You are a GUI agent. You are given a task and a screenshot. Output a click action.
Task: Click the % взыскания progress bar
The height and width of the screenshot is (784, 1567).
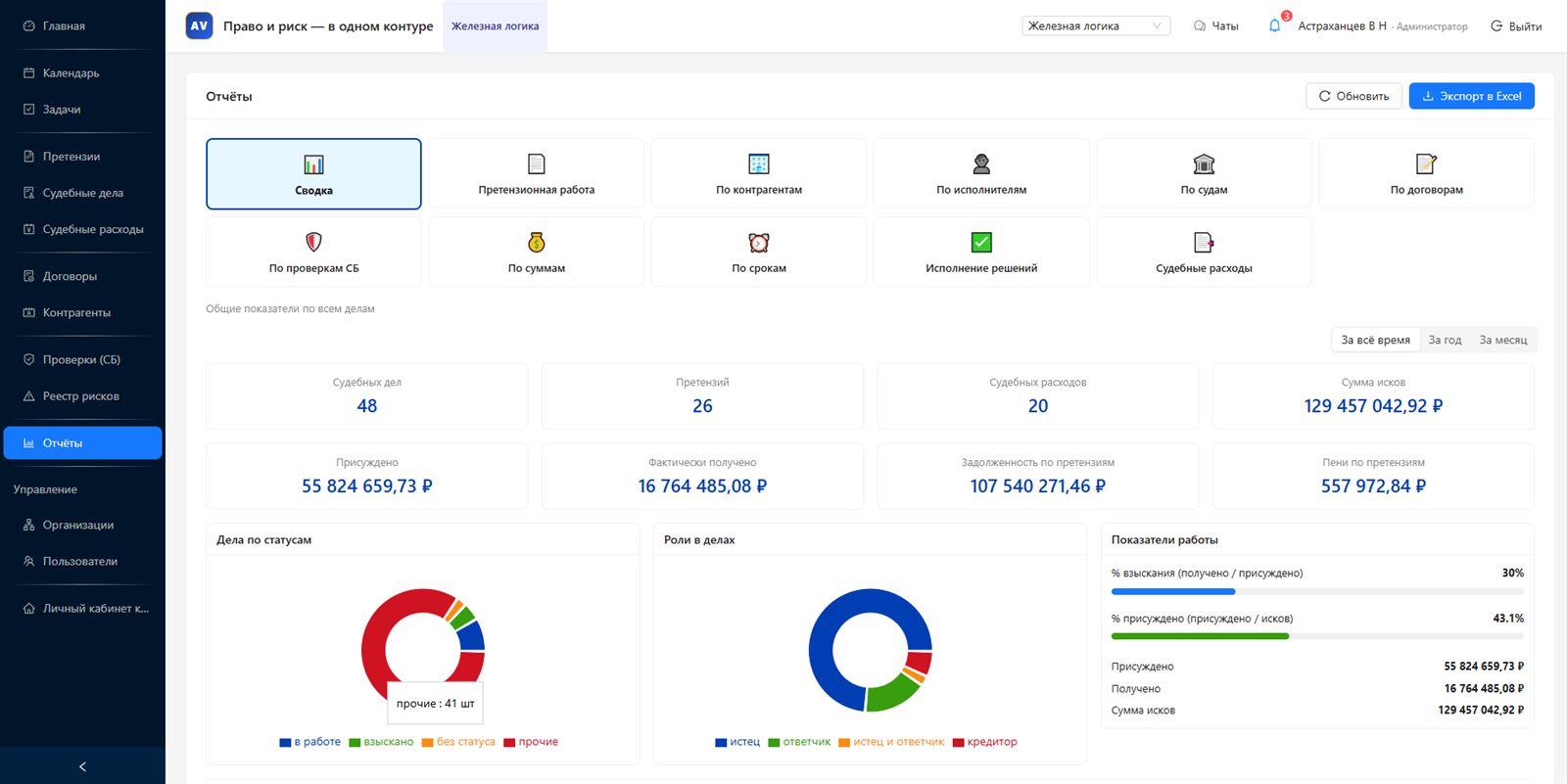[1317, 591]
